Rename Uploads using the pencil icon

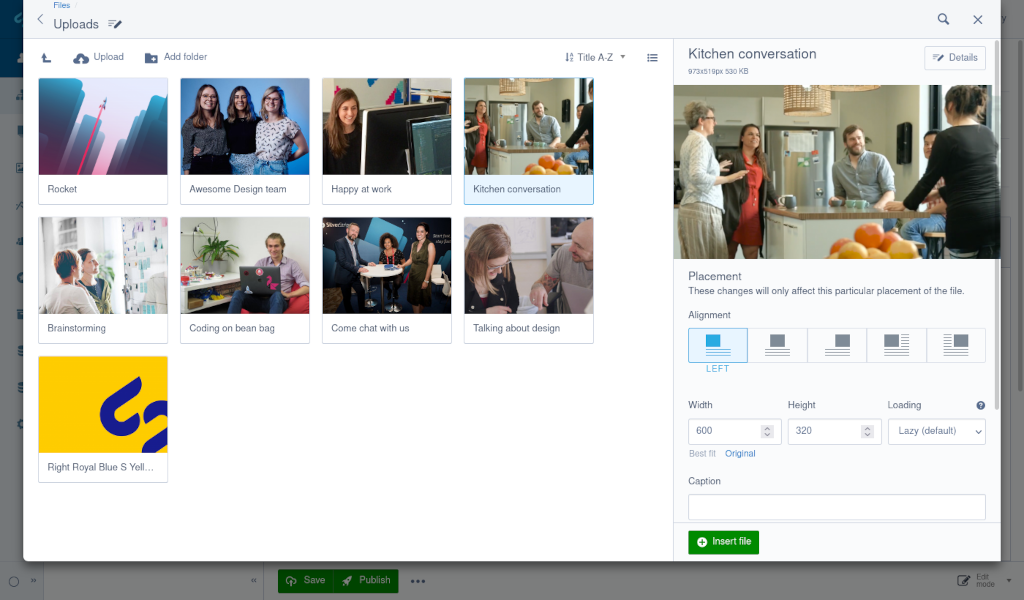(x=115, y=24)
